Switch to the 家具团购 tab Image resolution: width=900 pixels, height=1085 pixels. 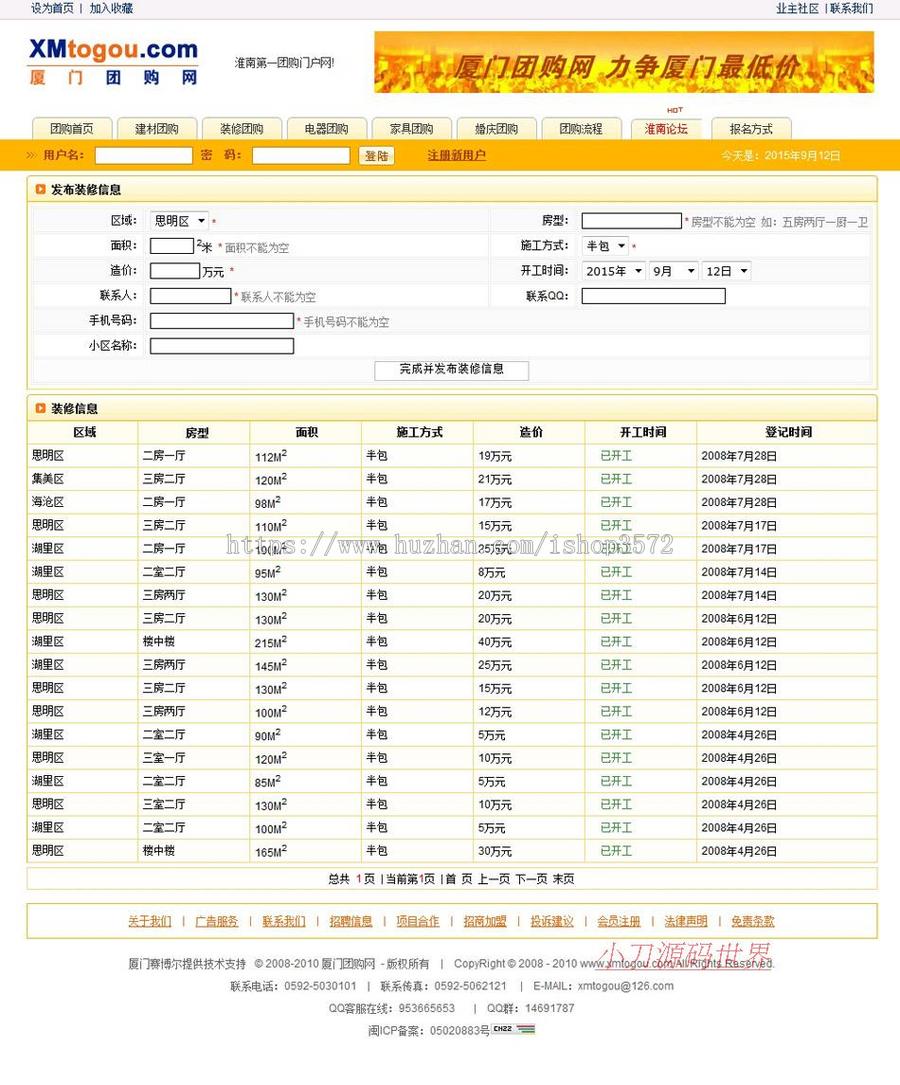point(412,129)
